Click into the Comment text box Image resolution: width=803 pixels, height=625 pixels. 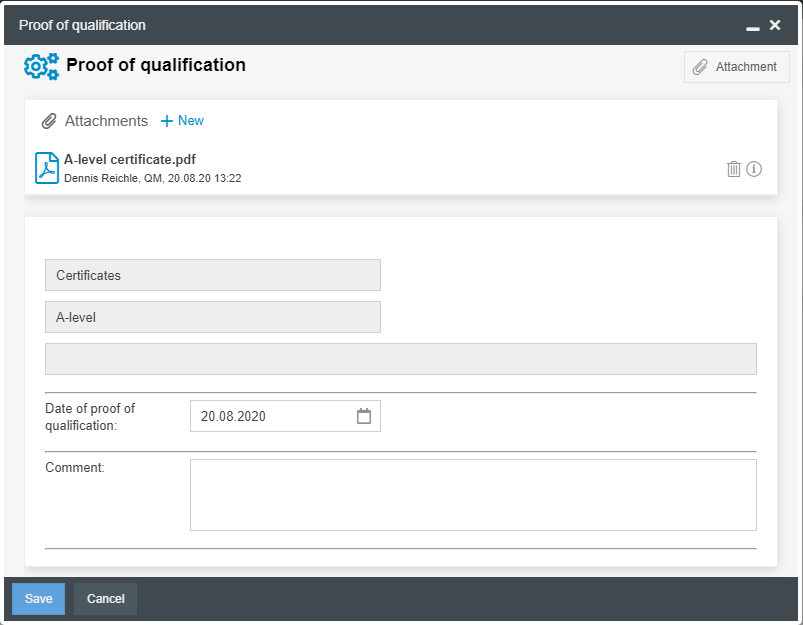[472, 494]
